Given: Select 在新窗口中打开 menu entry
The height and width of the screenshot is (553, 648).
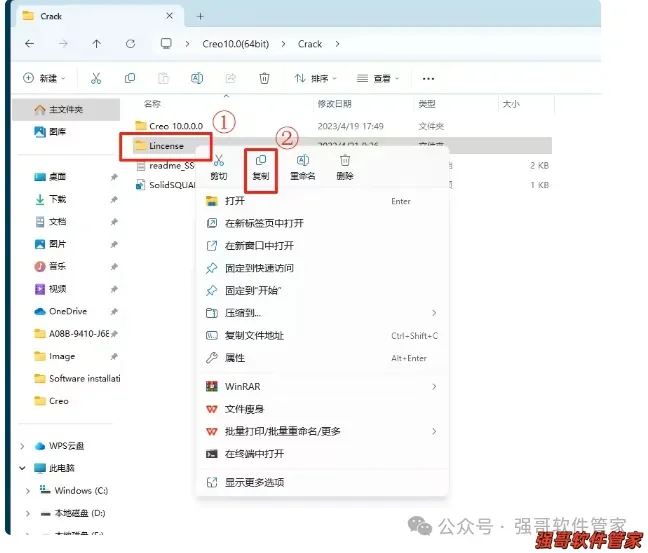Looking at the screenshot, I should (322, 246).
